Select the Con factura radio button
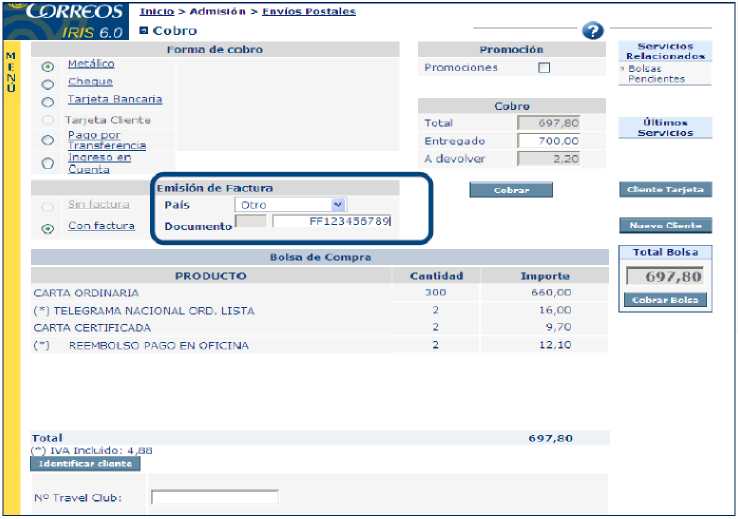Image resolution: width=738 pixels, height=519 pixels. click(48, 228)
